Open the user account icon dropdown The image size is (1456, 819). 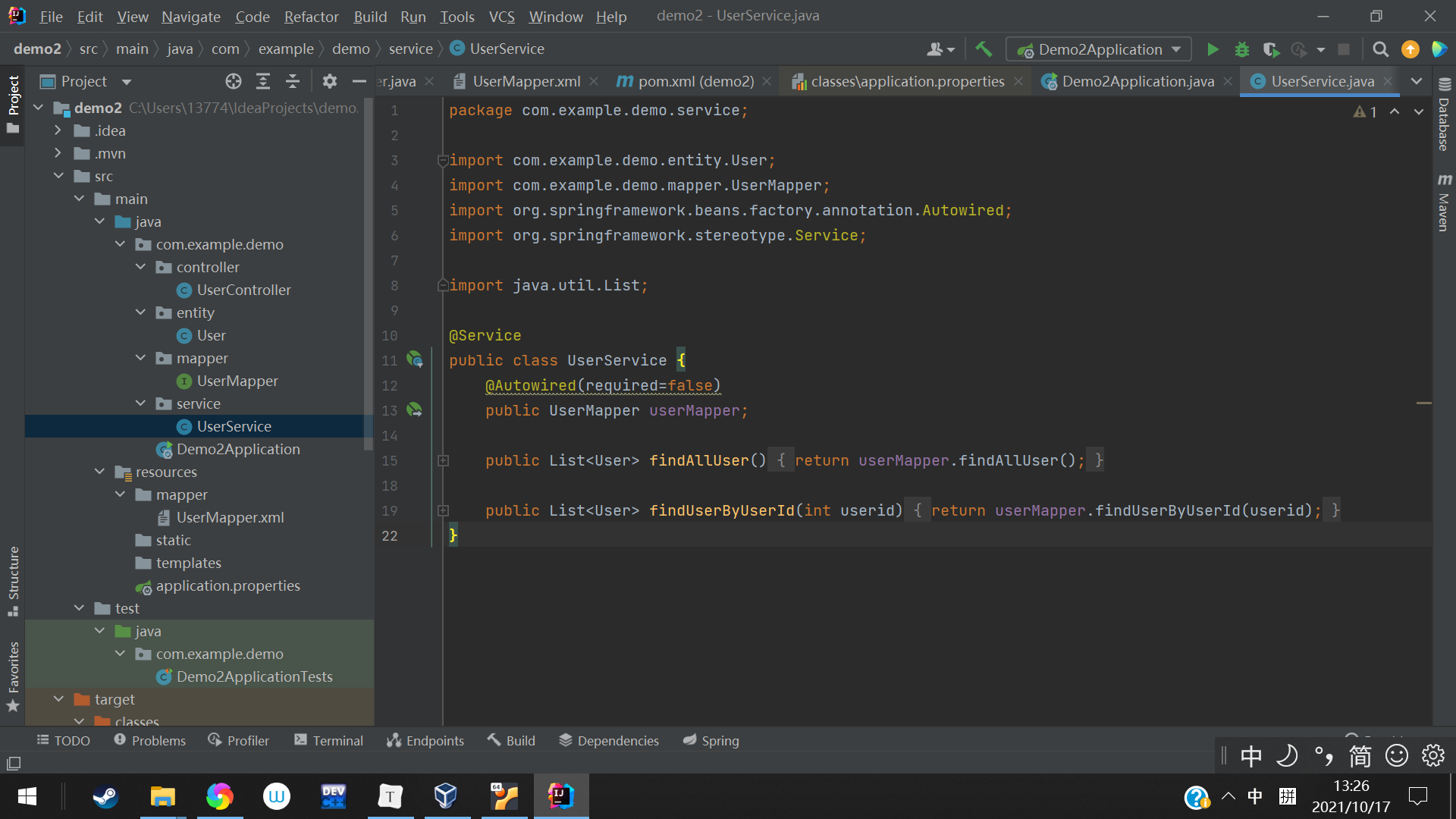click(940, 49)
